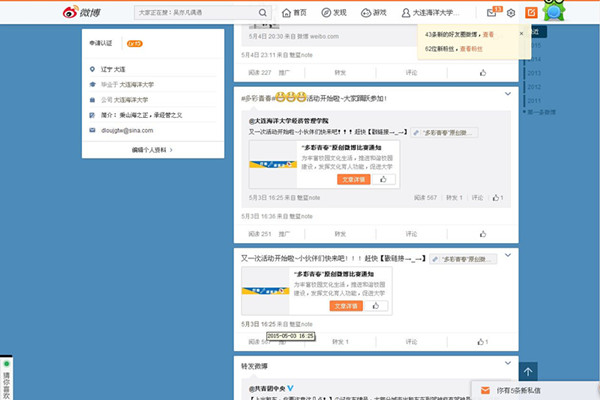The width and height of the screenshot is (600, 400).
Task: Open the 发现 discover tab
Action: (x=334, y=13)
